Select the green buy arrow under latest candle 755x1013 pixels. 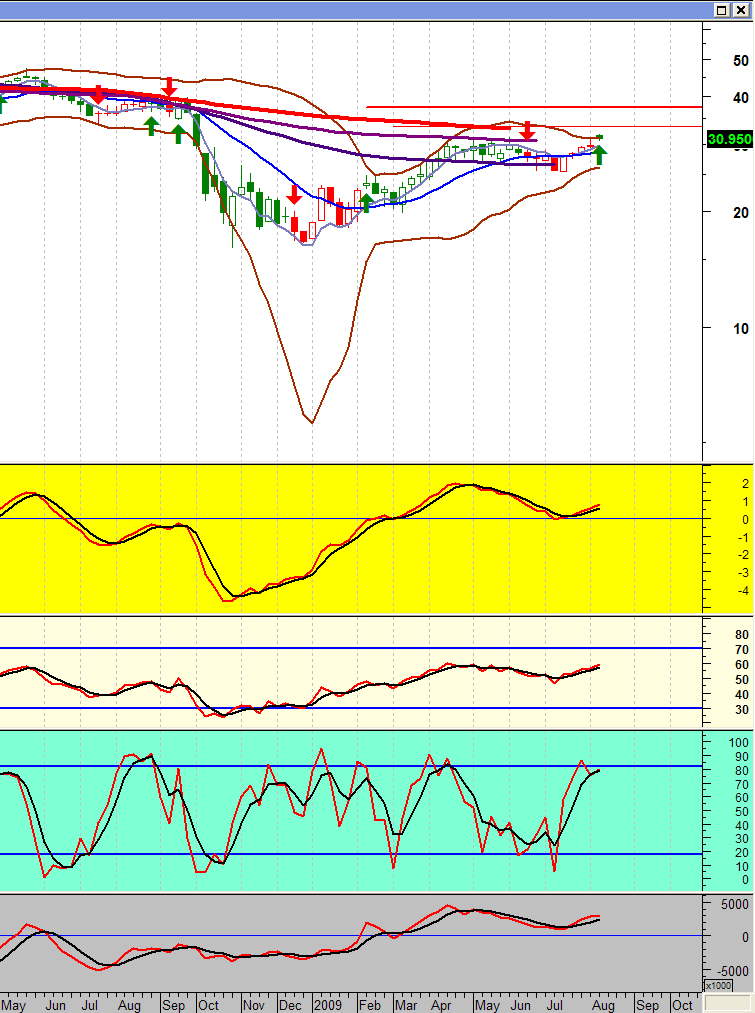point(599,155)
